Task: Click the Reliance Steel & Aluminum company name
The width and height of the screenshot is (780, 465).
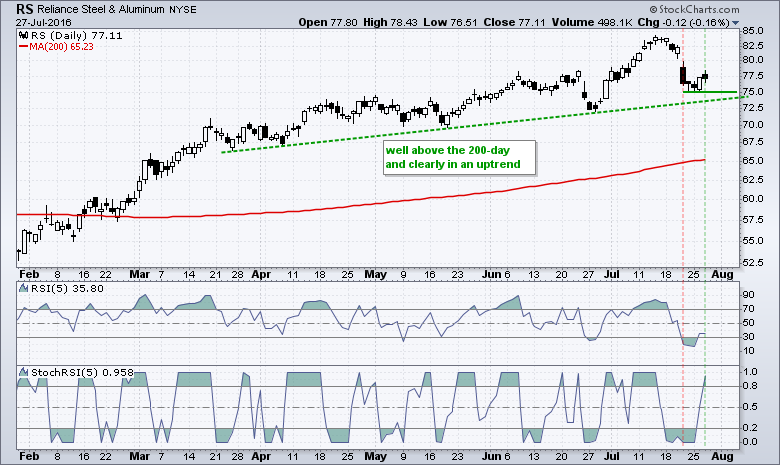Action: point(103,9)
